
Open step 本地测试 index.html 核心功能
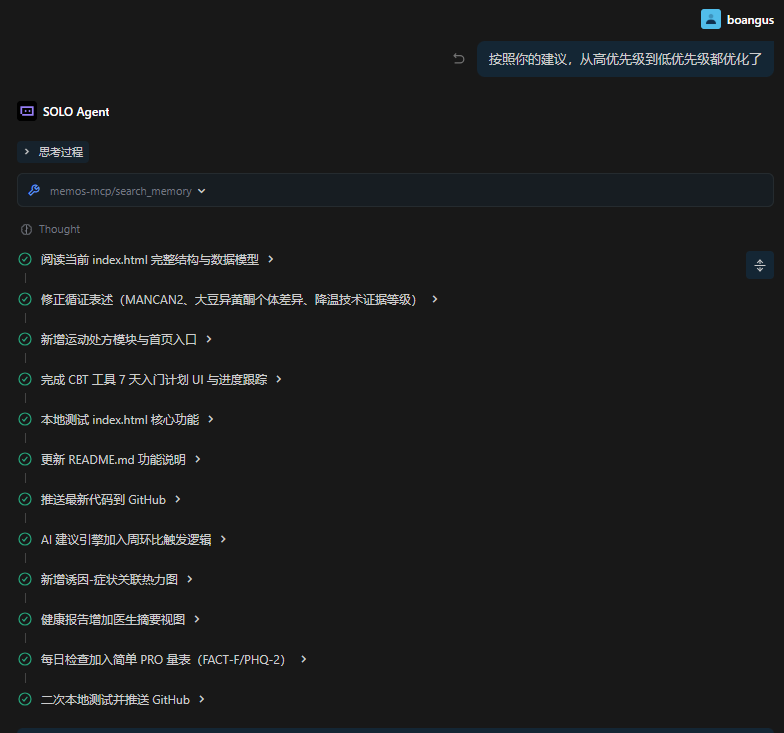pos(120,420)
